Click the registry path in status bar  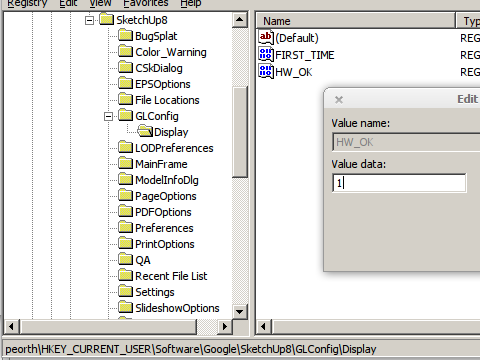pos(191,349)
